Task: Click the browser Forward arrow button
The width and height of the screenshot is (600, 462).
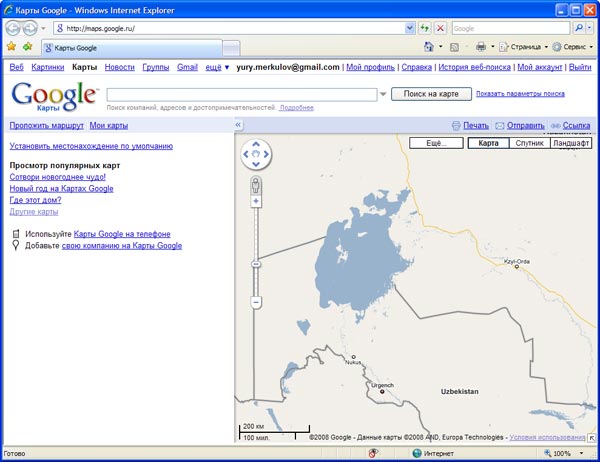Action: tap(30, 28)
